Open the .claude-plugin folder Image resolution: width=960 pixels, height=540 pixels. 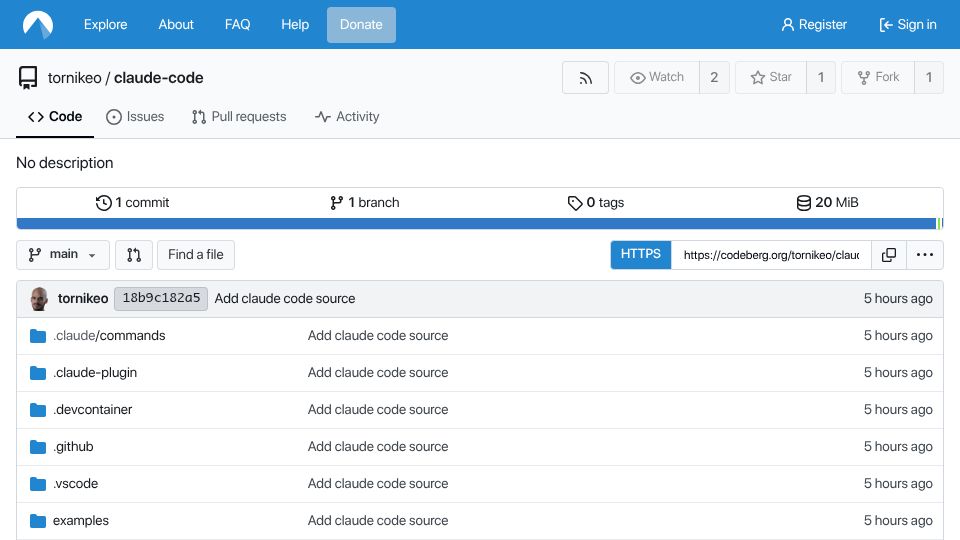tap(95, 373)
